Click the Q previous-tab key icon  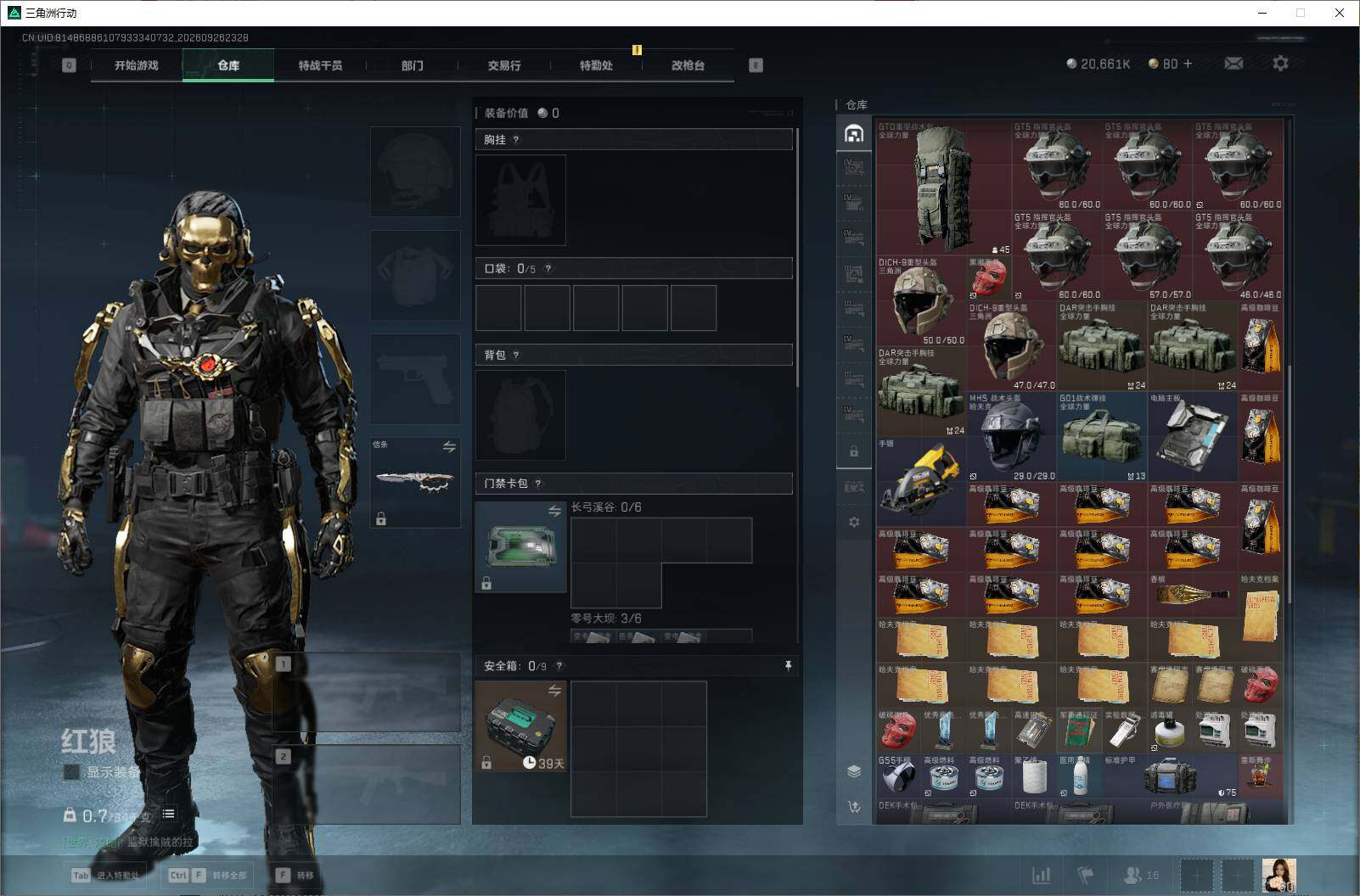(x=70, y=65)
